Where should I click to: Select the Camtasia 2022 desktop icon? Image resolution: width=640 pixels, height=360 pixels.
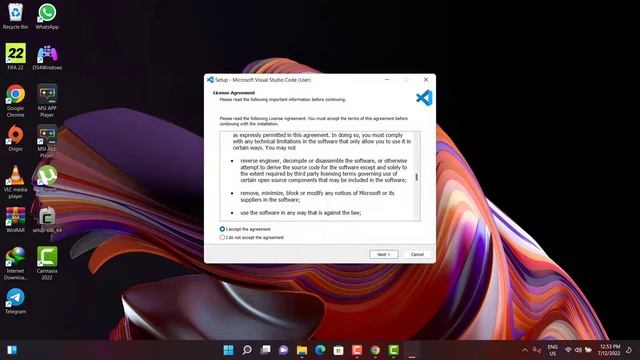click(x=47, y=263)
